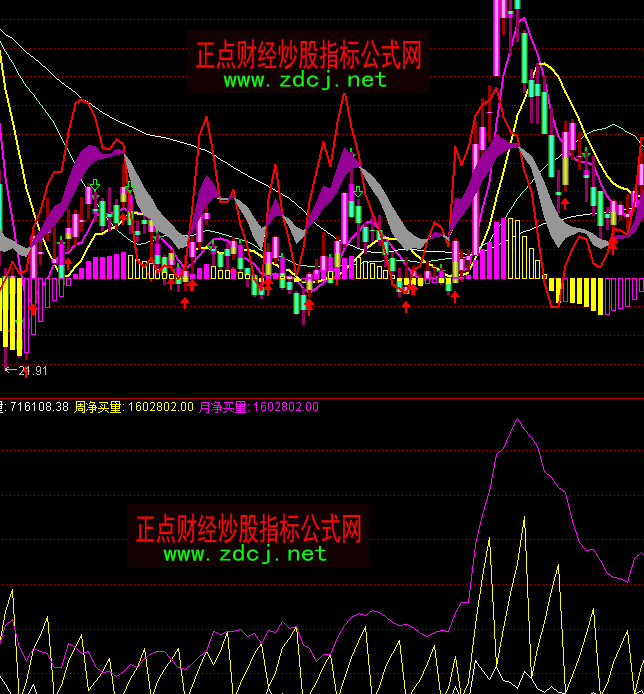Click the highest magenta peak in lower panel

point(517,420)
